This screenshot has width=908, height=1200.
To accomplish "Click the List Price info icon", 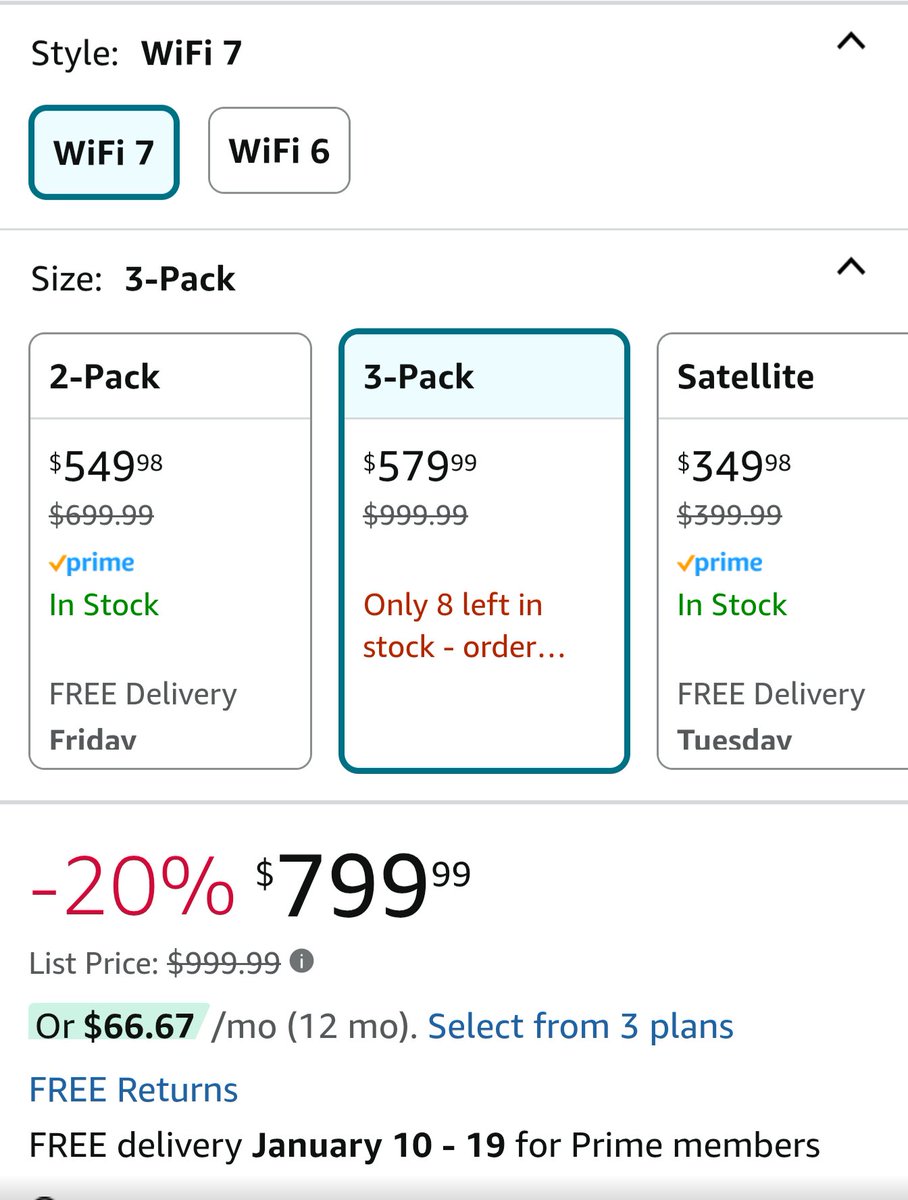I will (301, 962).
